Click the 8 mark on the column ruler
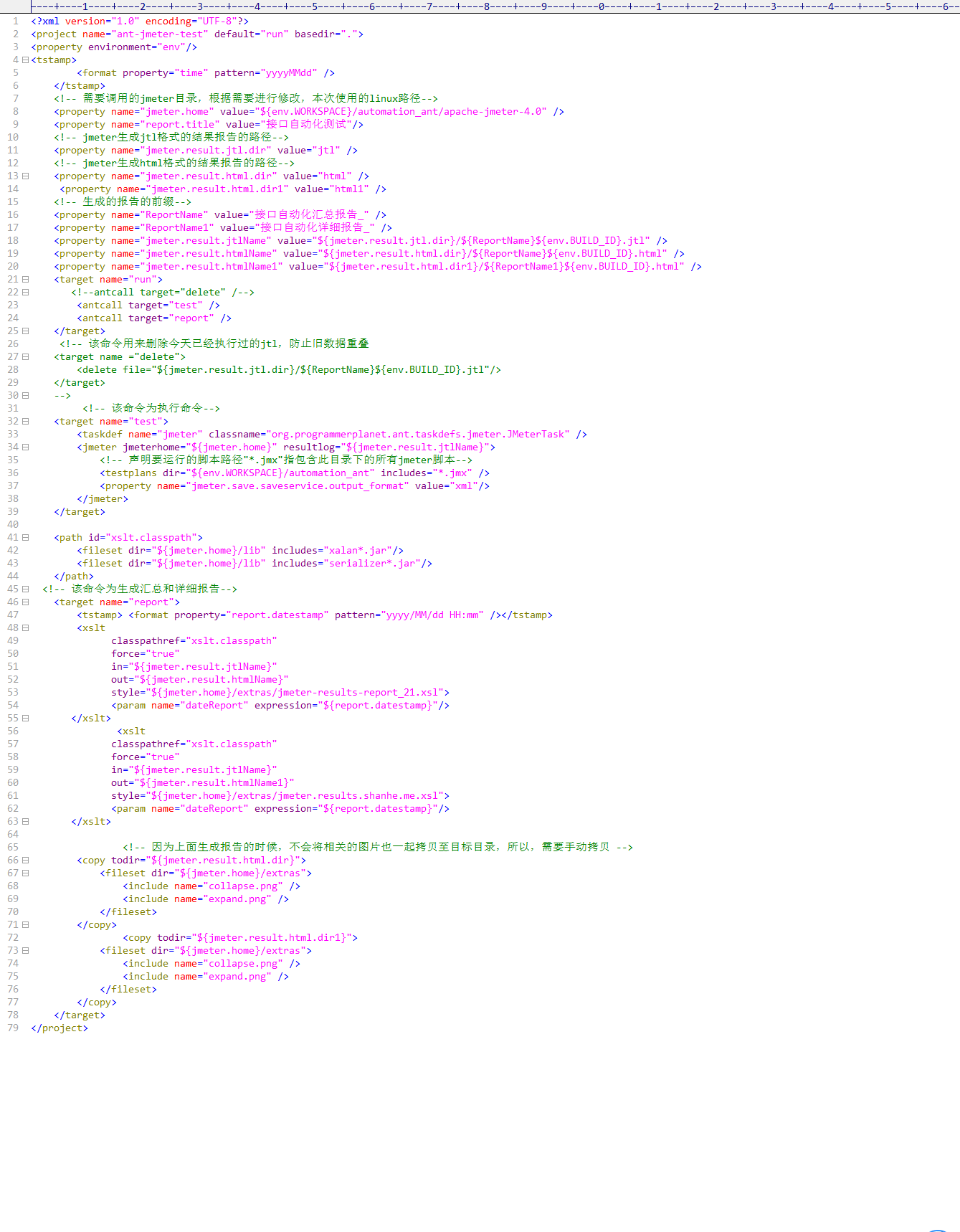 tap(487, 6)
